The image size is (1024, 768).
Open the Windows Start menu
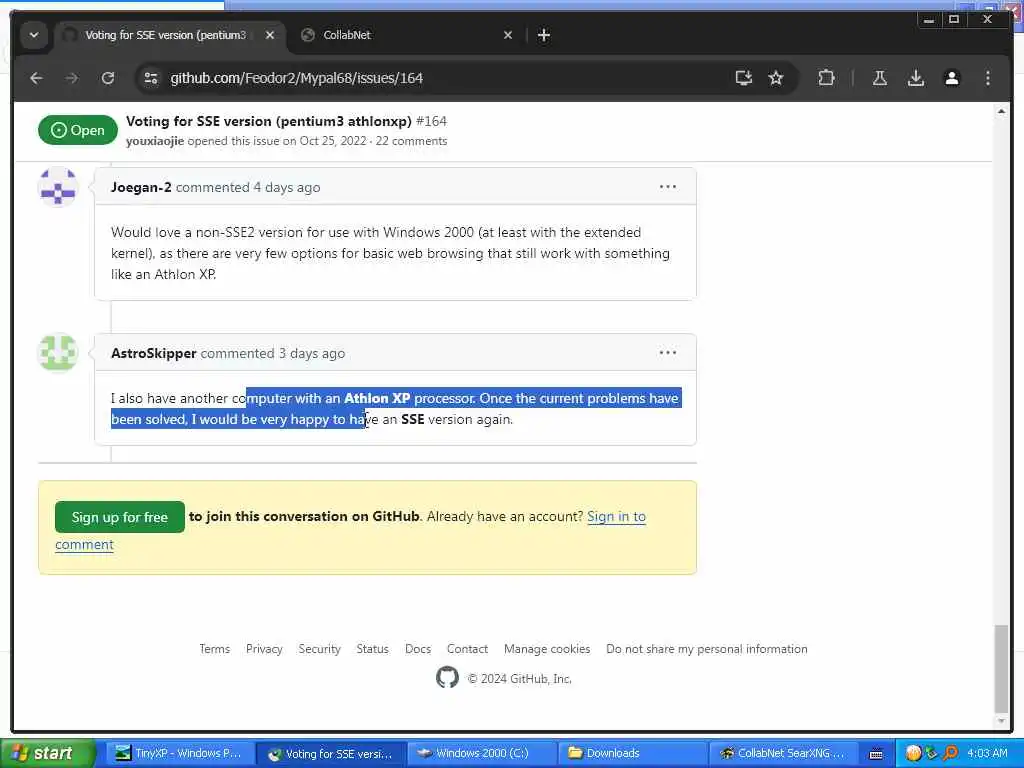(47, 753)
